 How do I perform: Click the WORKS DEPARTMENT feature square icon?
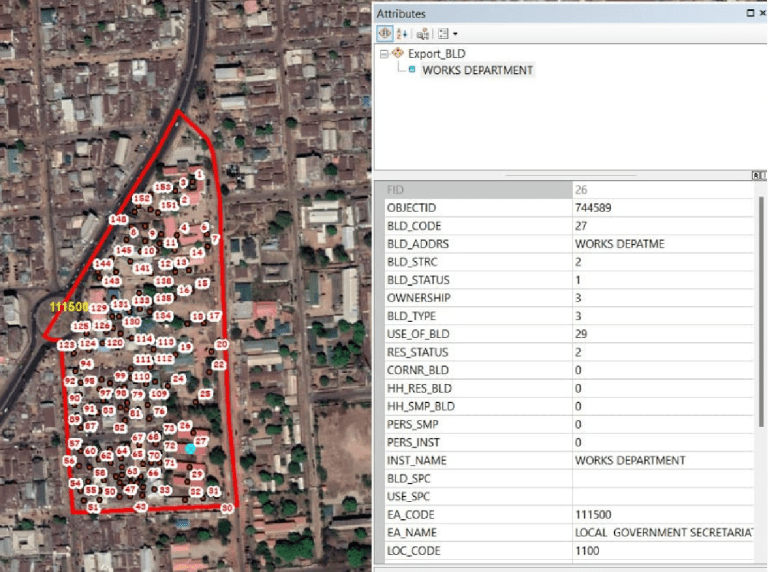[412, 70]
